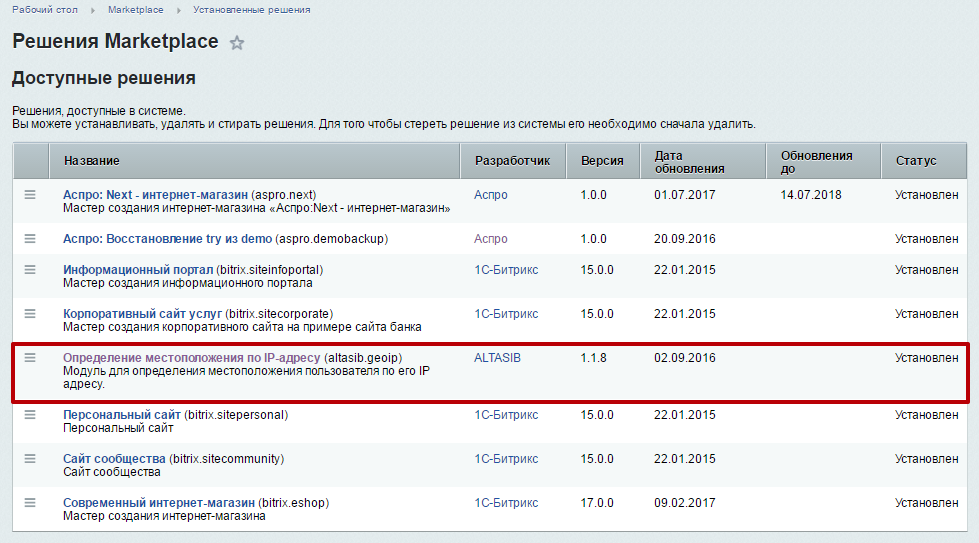Click Установлен status in Современный интернет-магазин row

coord(927,502)
